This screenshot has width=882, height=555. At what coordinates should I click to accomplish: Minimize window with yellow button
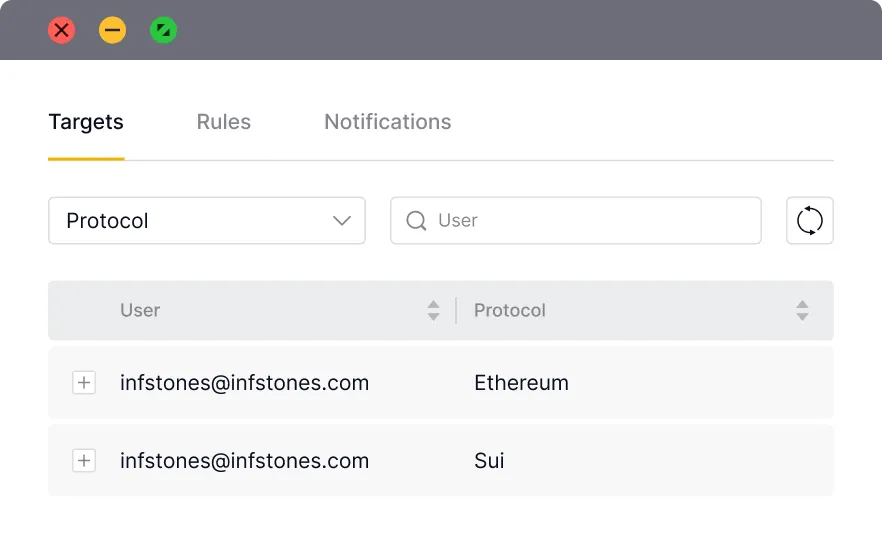(112, 30)
